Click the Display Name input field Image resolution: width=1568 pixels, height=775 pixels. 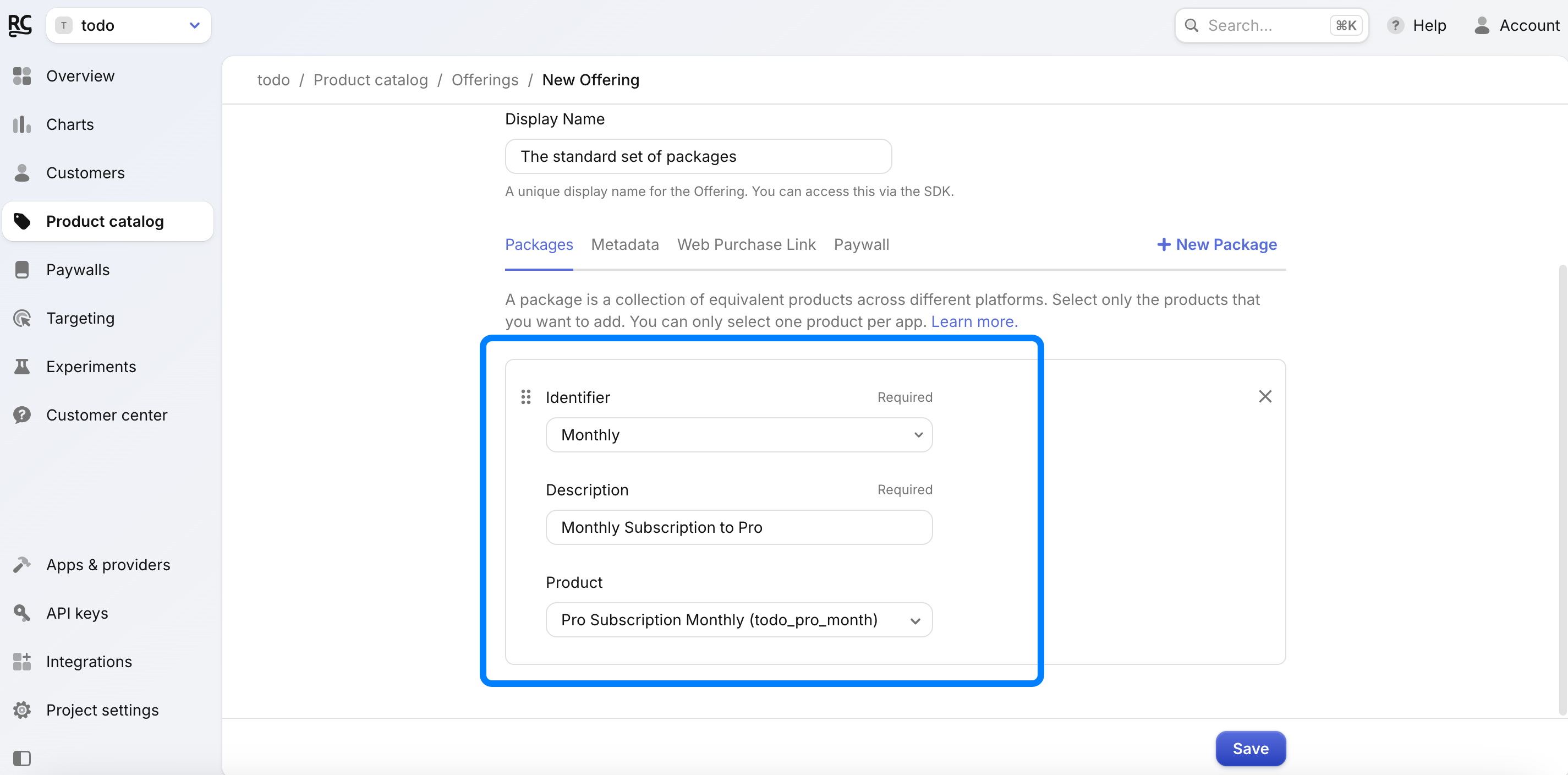click(698, 156)
